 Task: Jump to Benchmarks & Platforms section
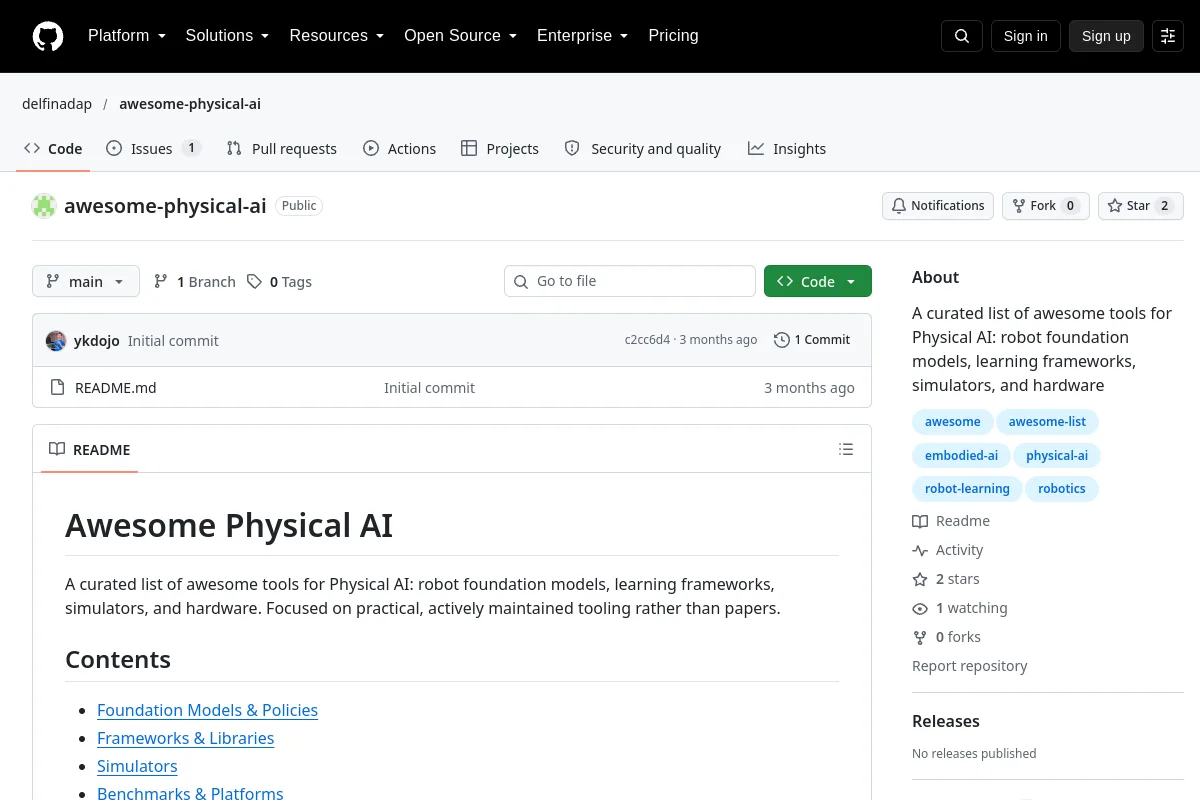point(190,793)
